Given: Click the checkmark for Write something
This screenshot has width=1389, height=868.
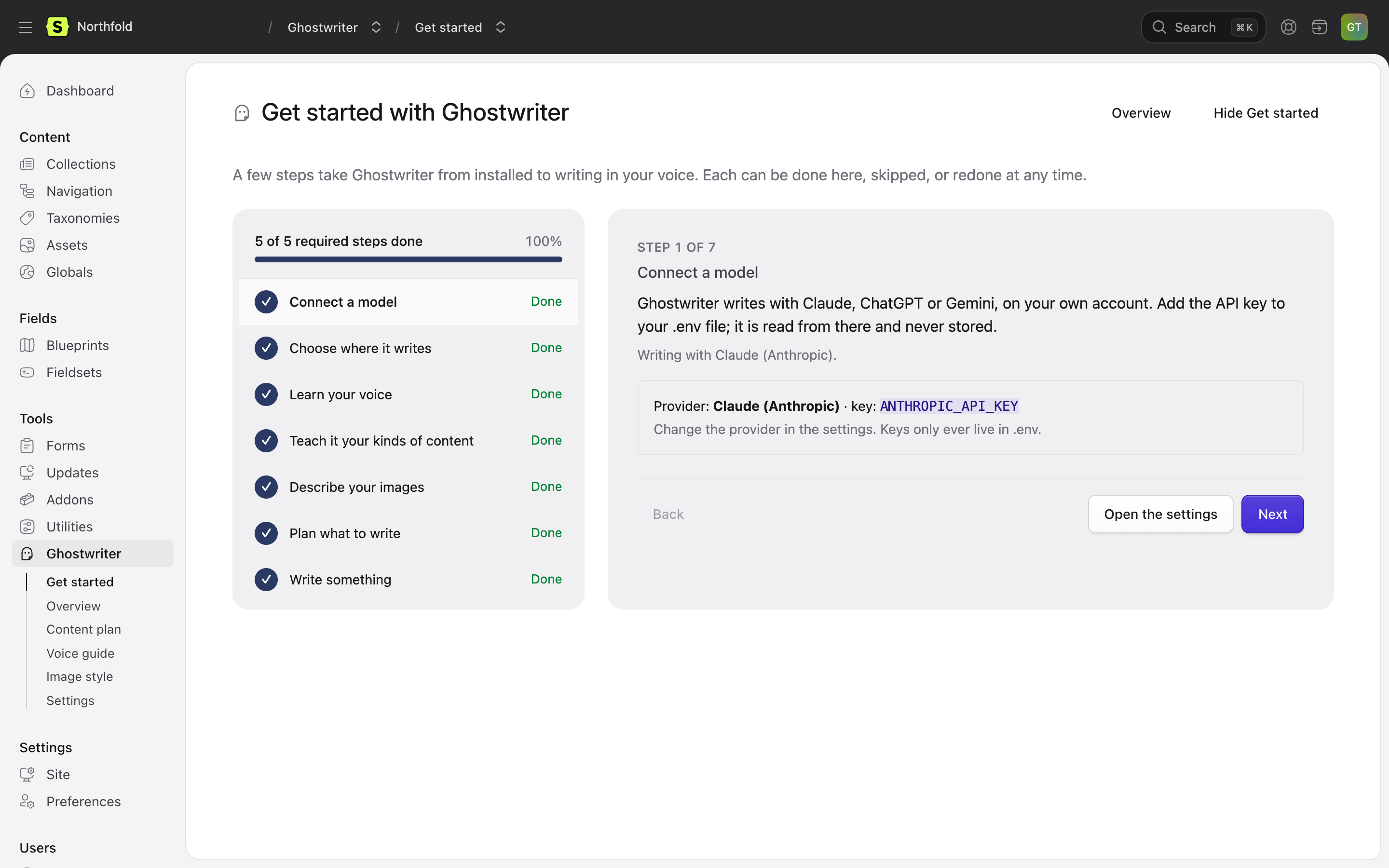Looking at the screenshot, I should coord(266,579).
